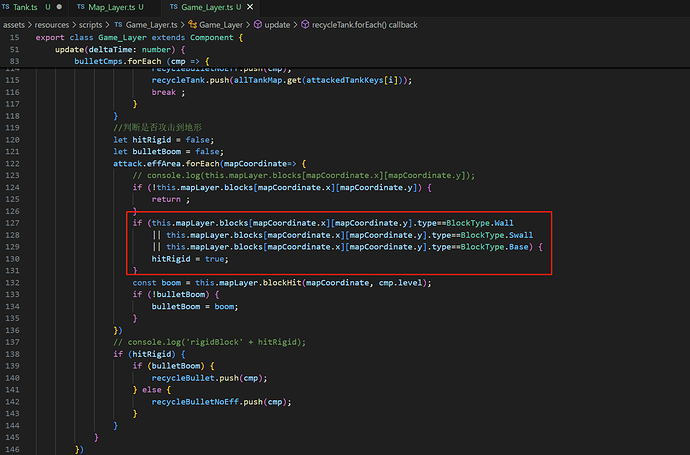The width and height of the screenshot is (690, 455).
Task: Click line number 115 in the gutter
Action: (12, 80)
